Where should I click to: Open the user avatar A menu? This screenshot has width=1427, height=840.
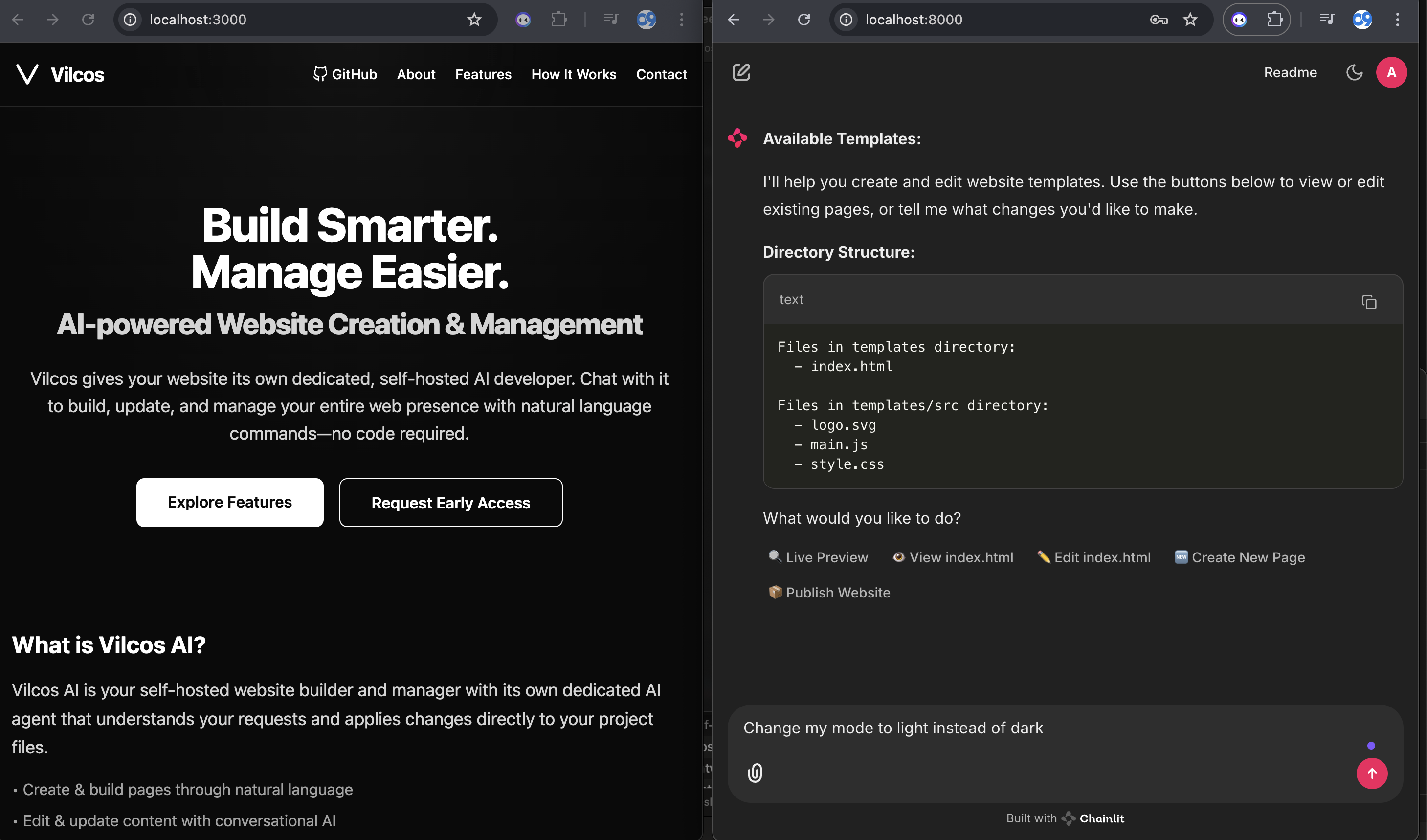tap(1391, 72)
